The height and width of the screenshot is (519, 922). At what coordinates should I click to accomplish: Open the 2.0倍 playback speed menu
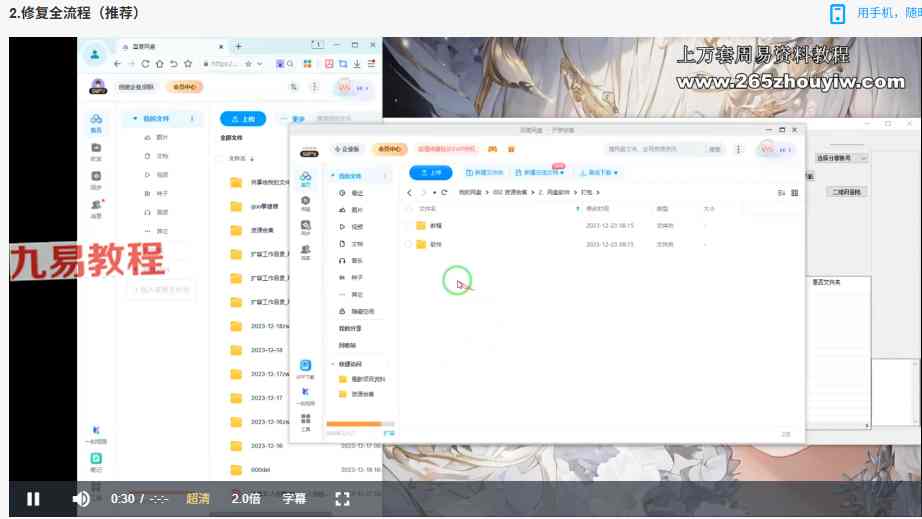pos(246,498)
